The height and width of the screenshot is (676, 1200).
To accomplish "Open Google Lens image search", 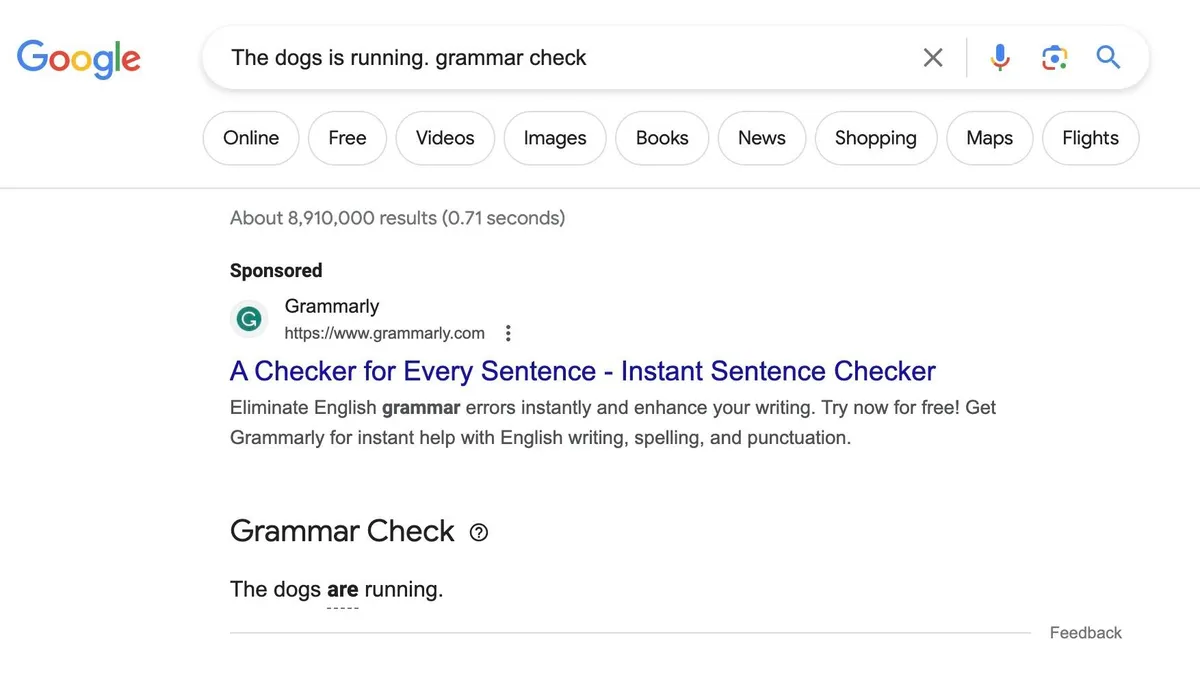I will [1054, 57].
